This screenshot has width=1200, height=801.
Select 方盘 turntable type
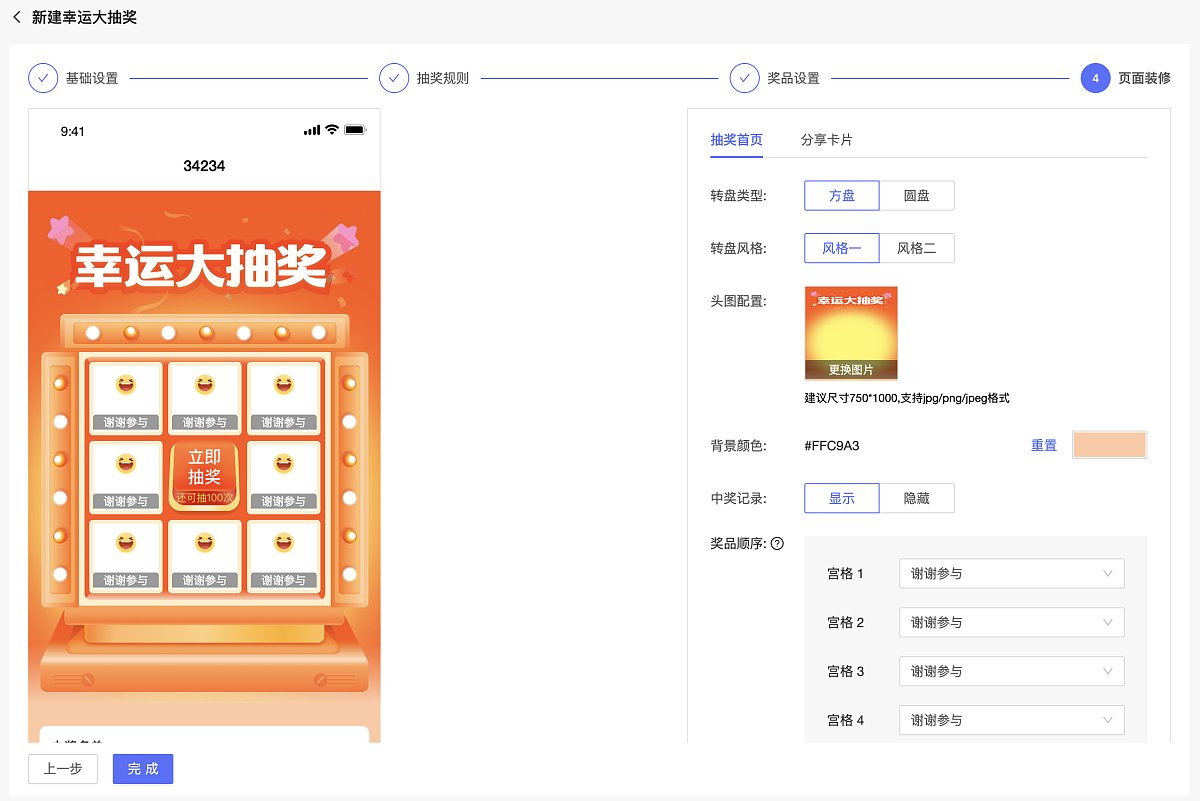point(842,195)
